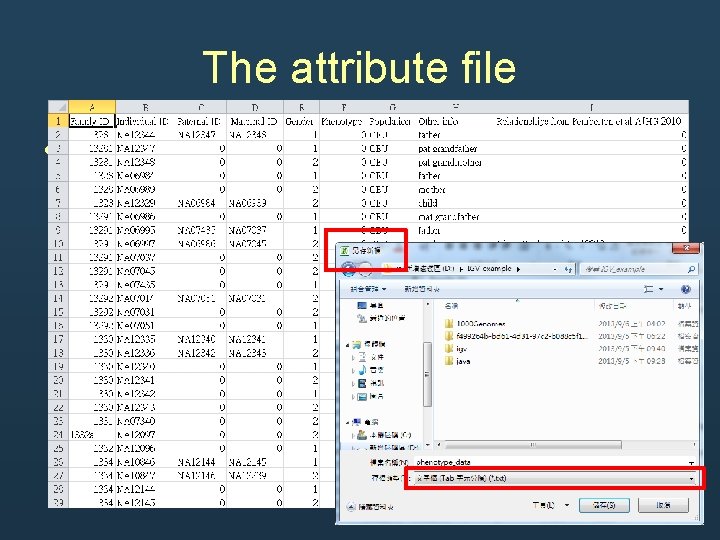Image resolution: width=720 pixels, height=540 pixels.
Task: Click the forward navigation arrow in dialog
Action: point(365,269)
